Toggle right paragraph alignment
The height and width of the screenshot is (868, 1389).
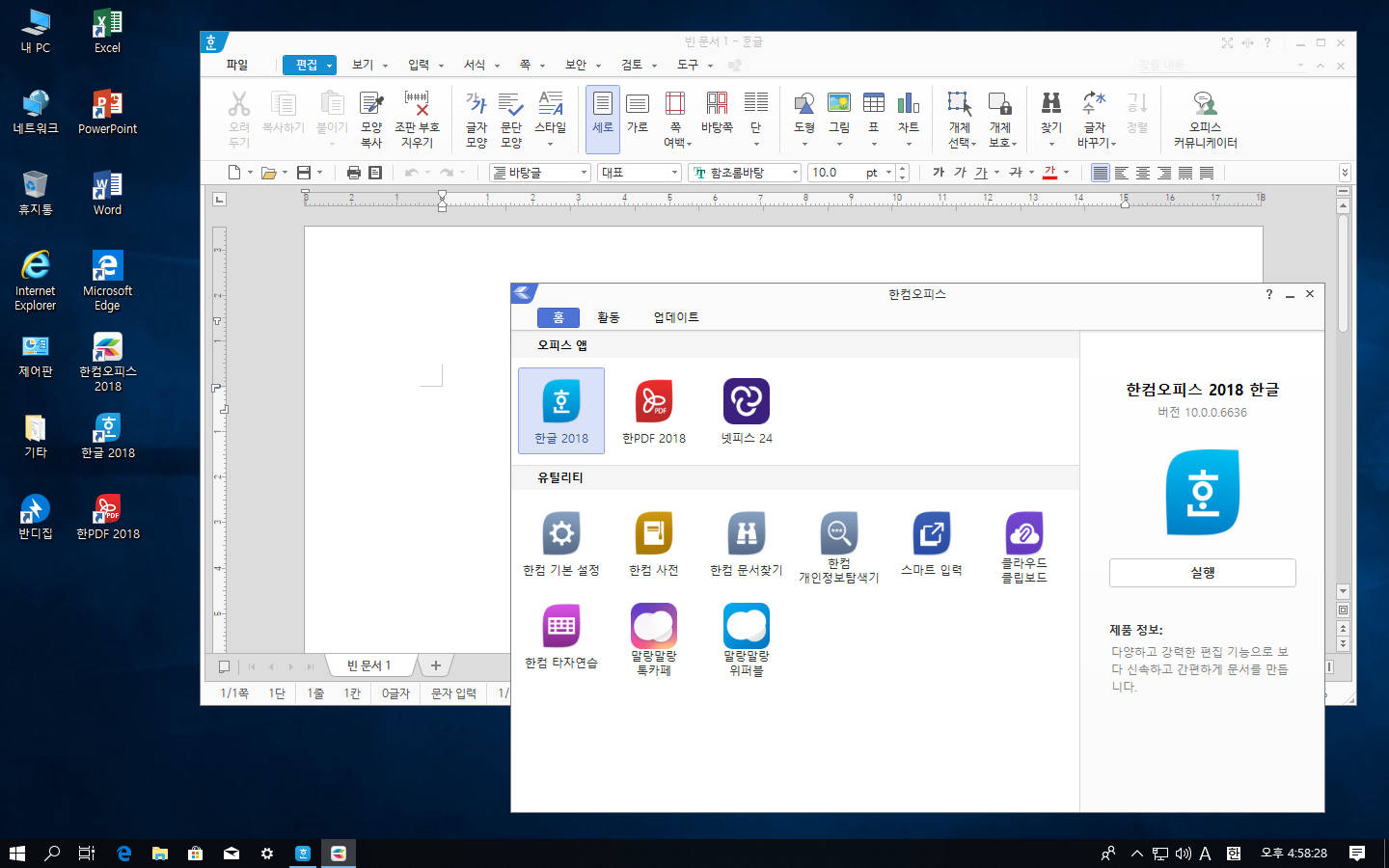tap(1164, 173)
